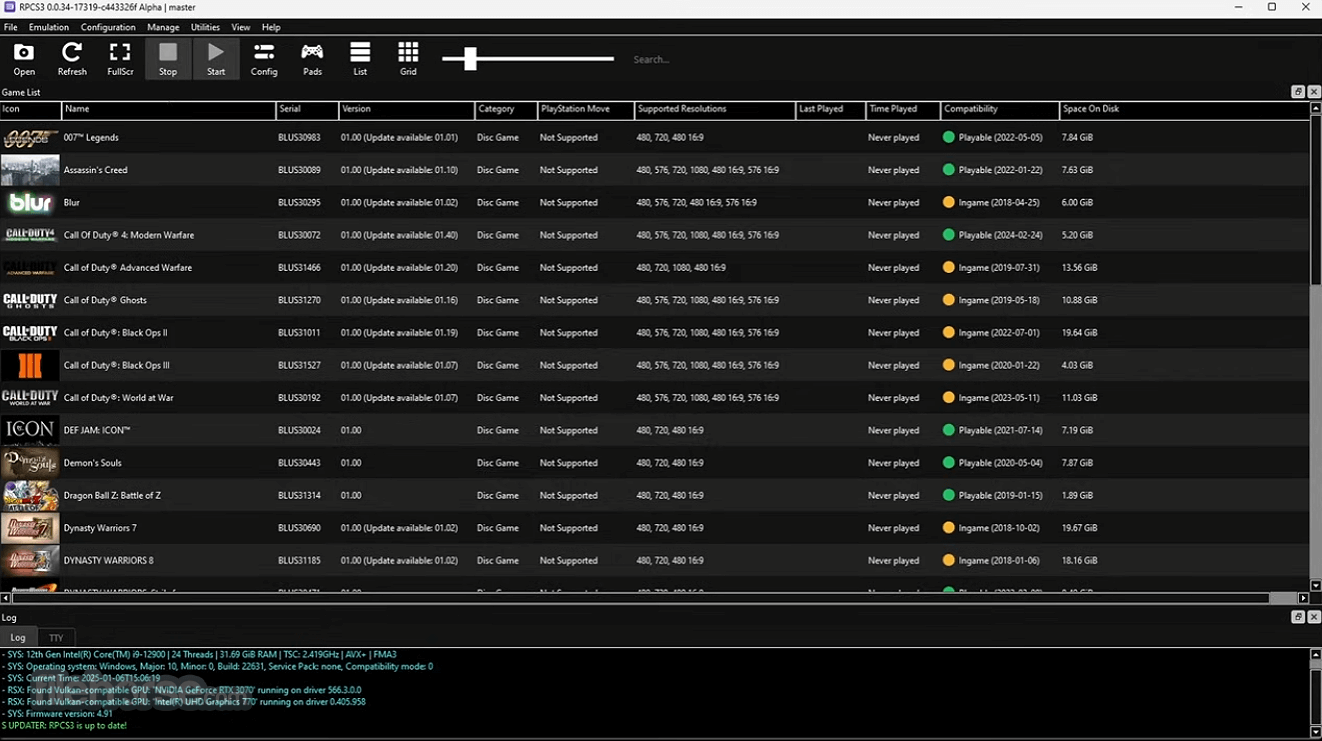Click the Ingame (2018-04-25) compatibility cell
The width and height of the screenshot is (1322, 741).
1000,203
